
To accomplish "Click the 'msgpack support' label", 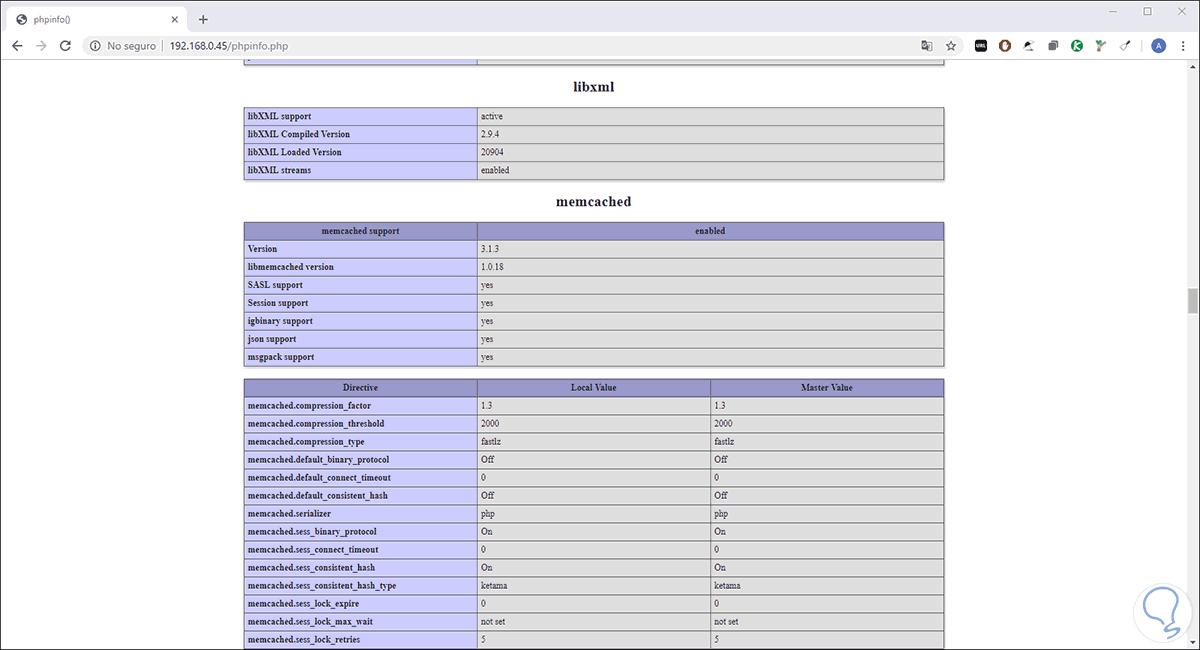I will pyautogui.click(x=282, y=357).
